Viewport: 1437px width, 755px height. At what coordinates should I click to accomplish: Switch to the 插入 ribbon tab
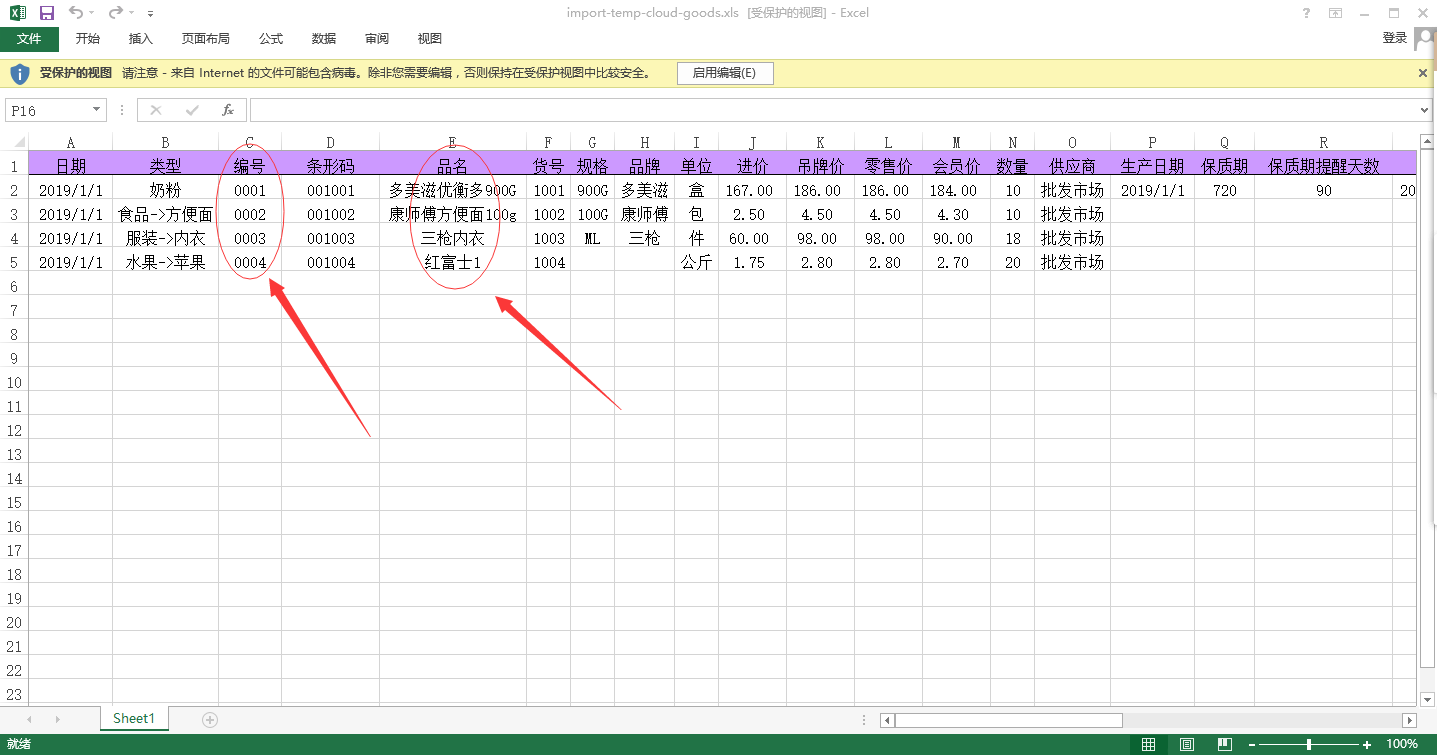141,39
